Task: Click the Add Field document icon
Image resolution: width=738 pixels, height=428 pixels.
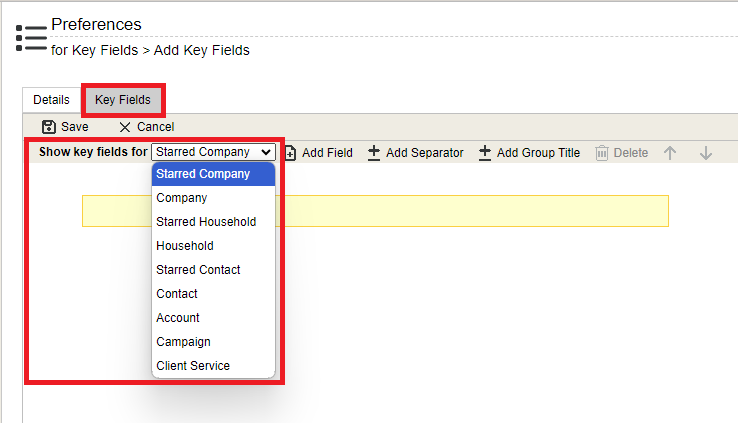Action: [x=290, y=153]
